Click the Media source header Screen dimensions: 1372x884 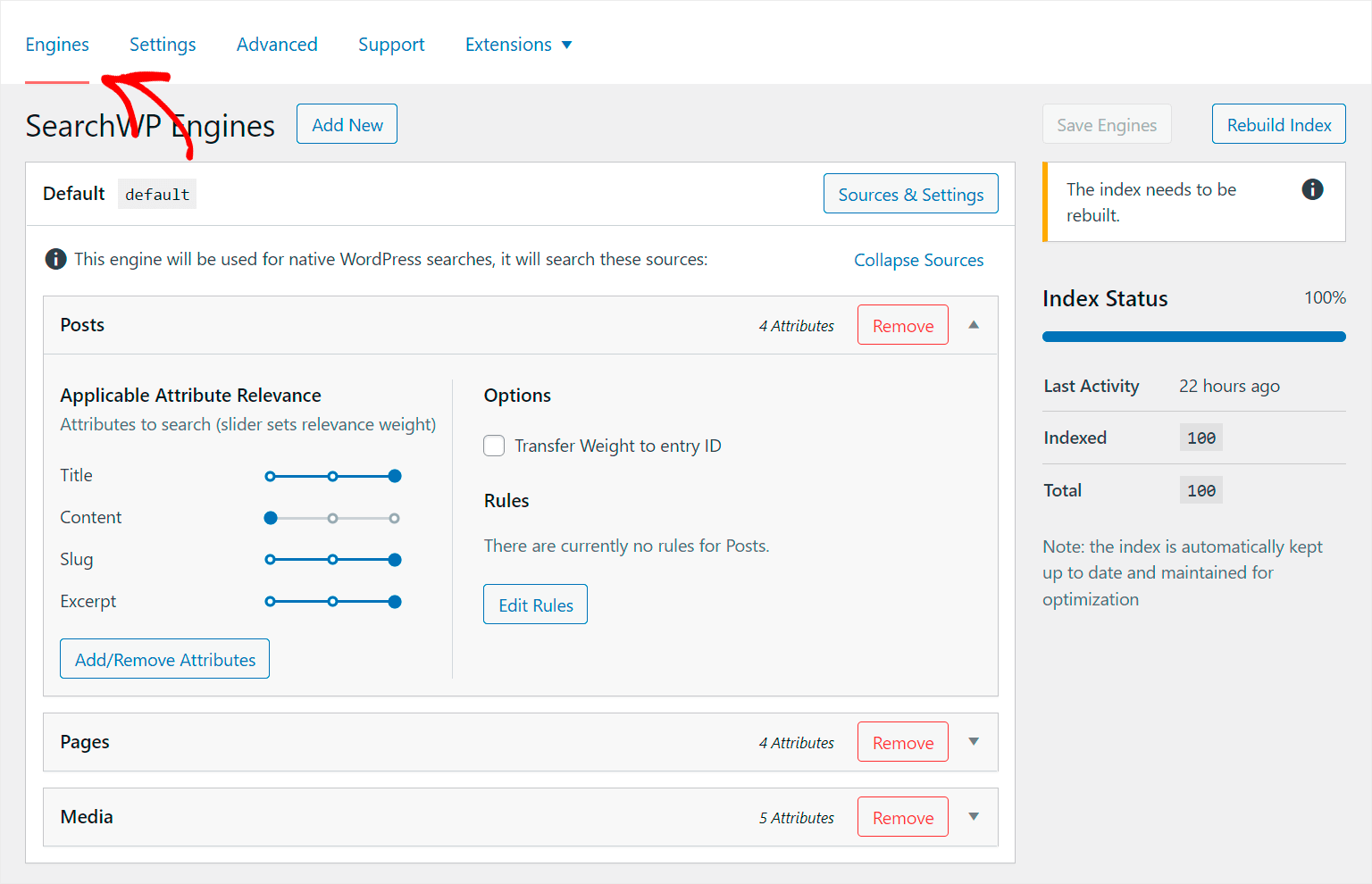click(x=521, y=817)
